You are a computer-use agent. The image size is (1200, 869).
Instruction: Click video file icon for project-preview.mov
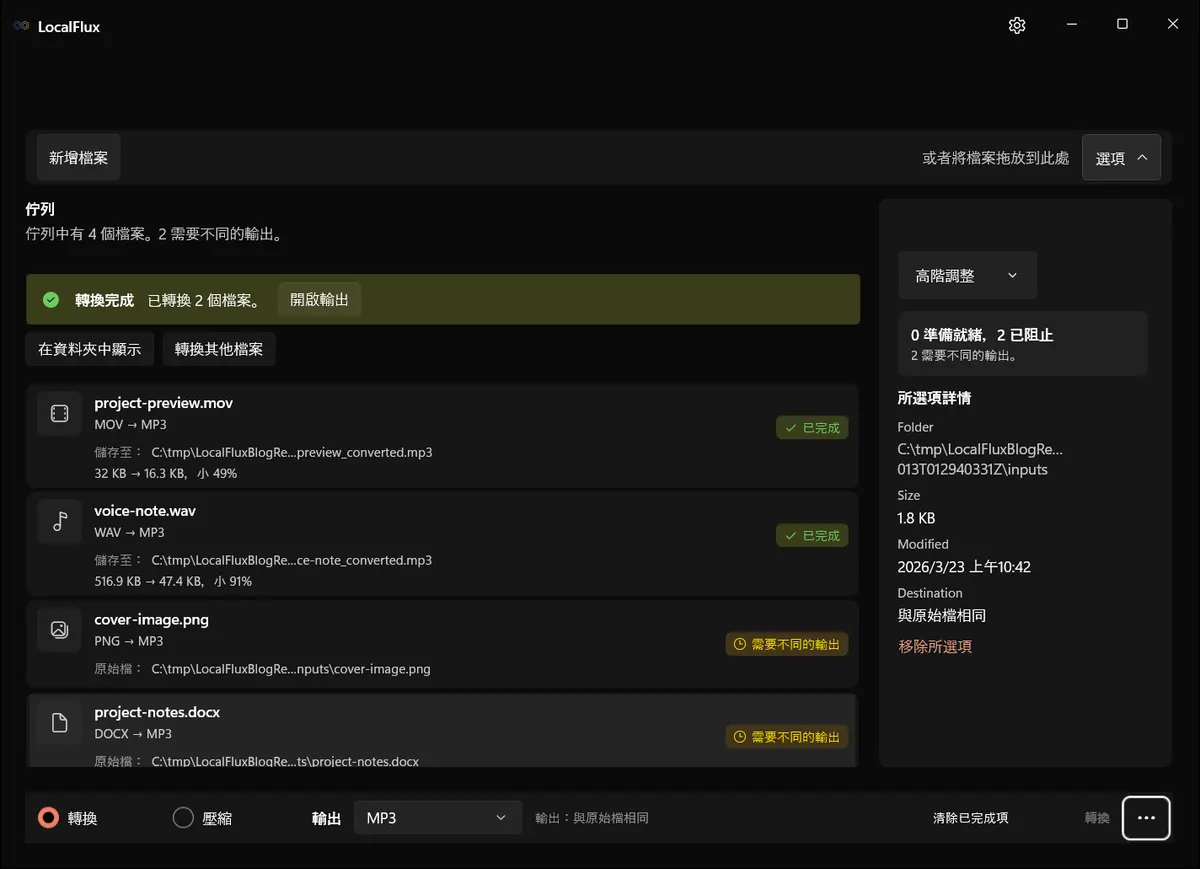point(60,413)
